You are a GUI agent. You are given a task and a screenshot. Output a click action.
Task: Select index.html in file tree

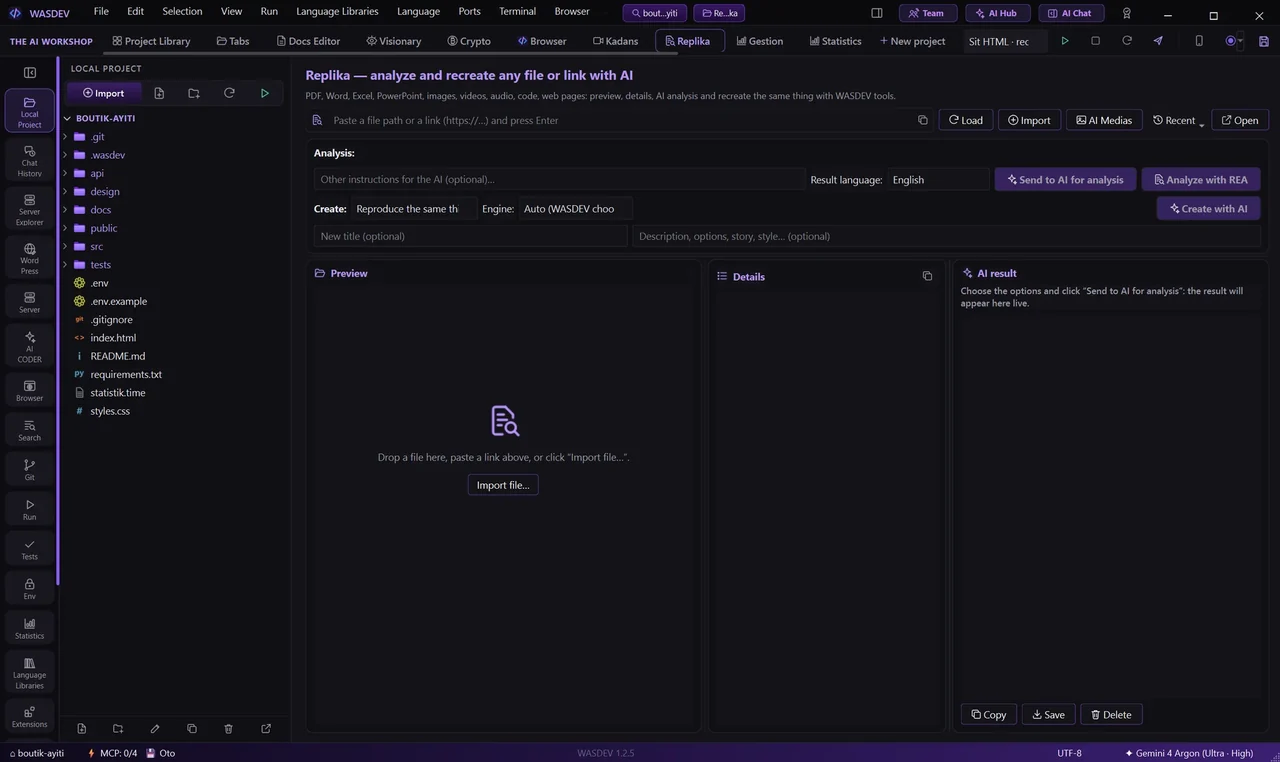click(113, 338)
